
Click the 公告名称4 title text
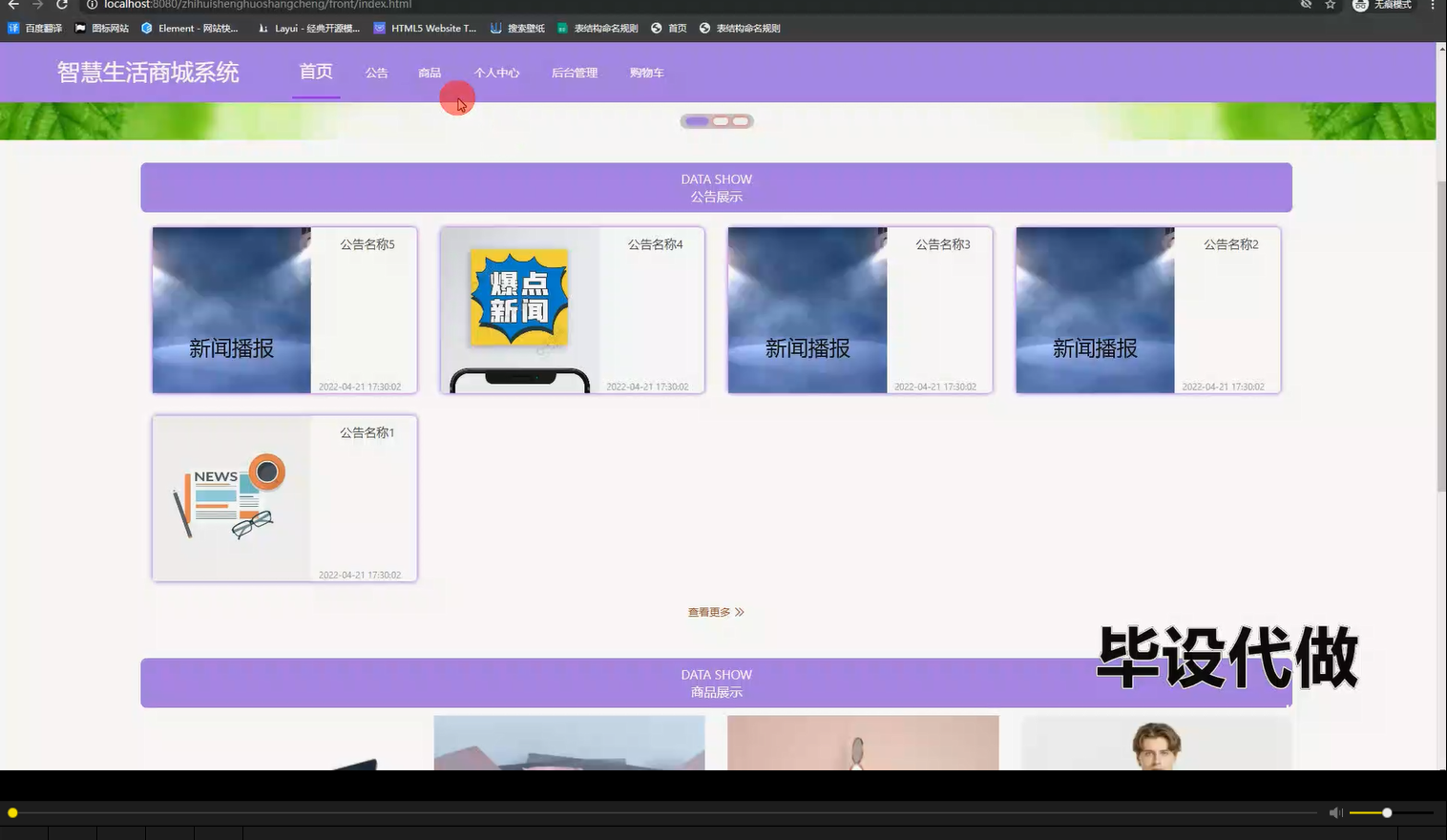[656, 244]
